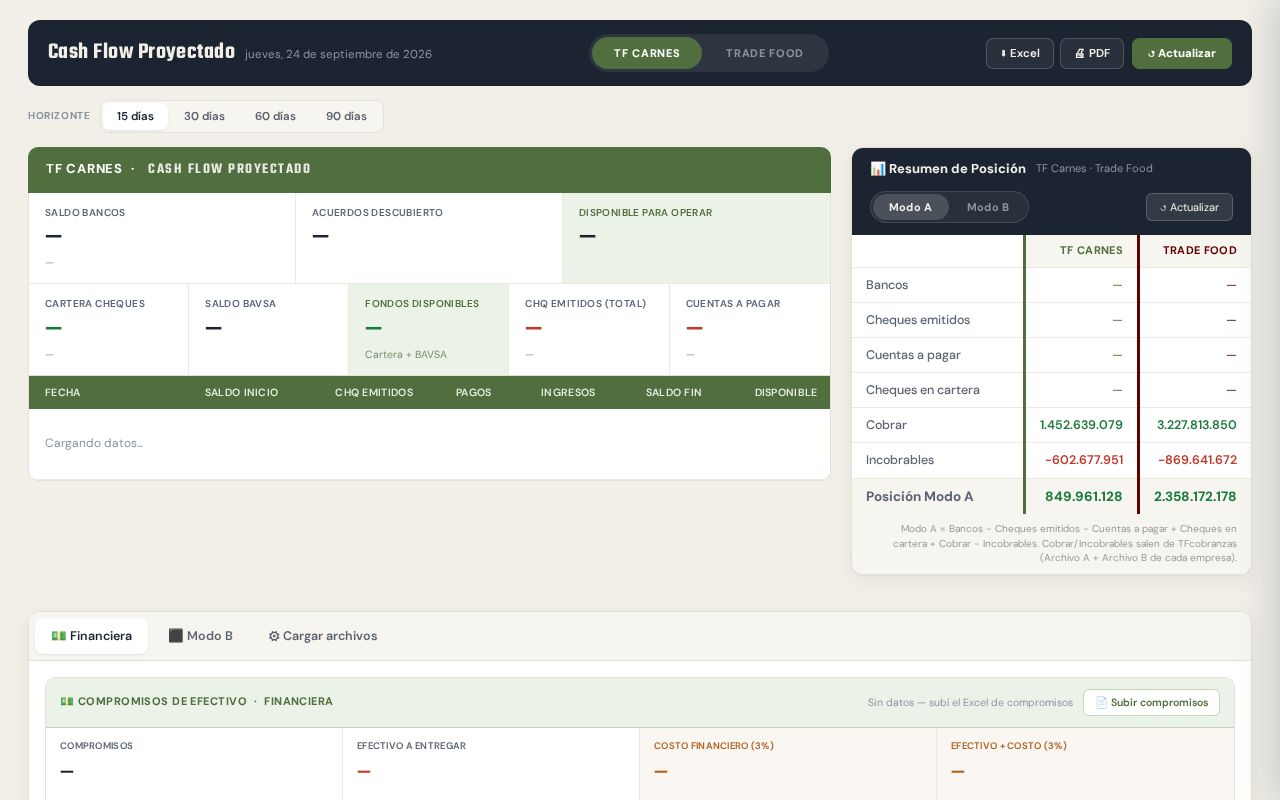Click the SALDO INICIO column header

pyautogui.click(x=241, y=392)
